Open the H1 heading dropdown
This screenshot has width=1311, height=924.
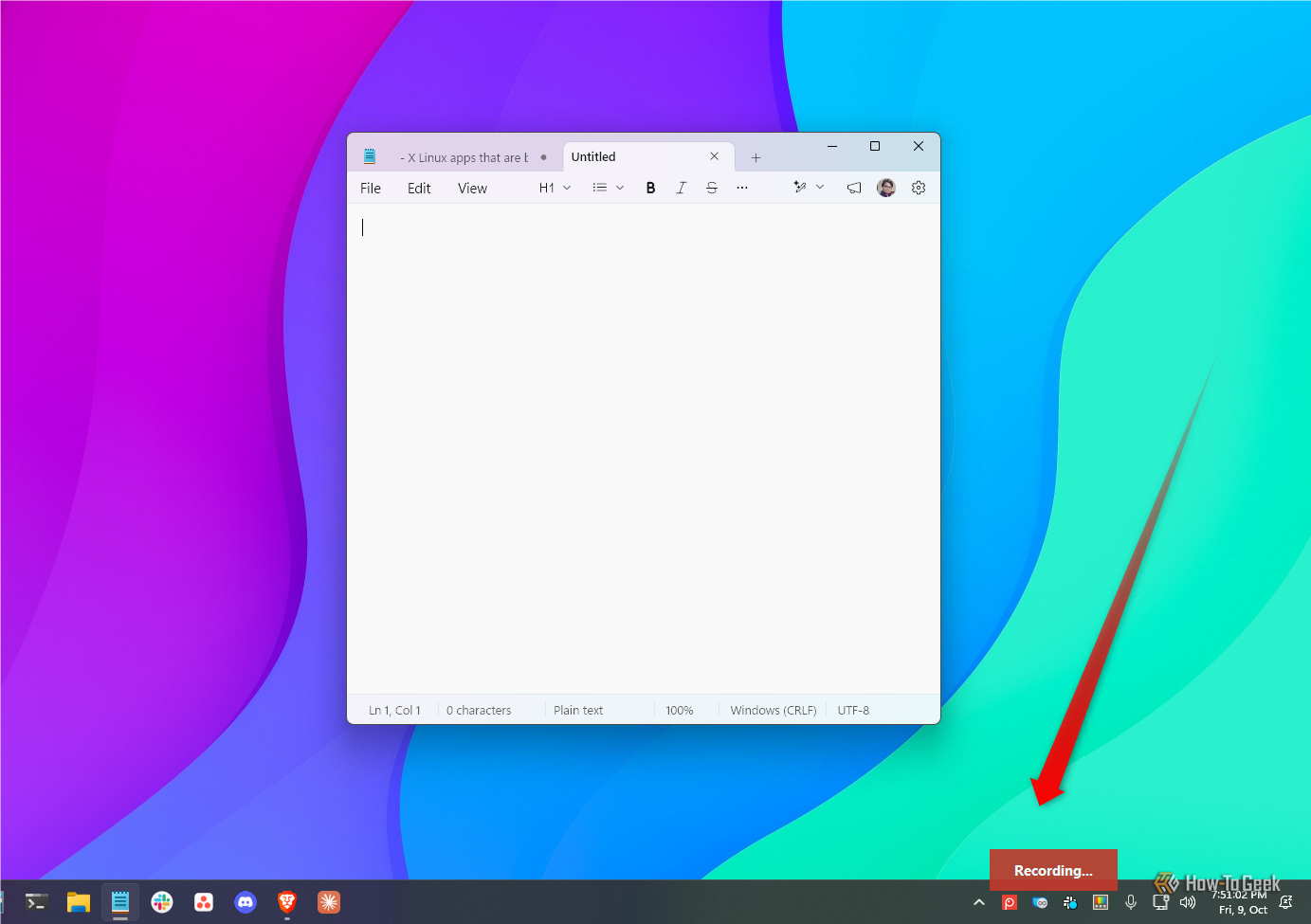(x=555, y=188)
